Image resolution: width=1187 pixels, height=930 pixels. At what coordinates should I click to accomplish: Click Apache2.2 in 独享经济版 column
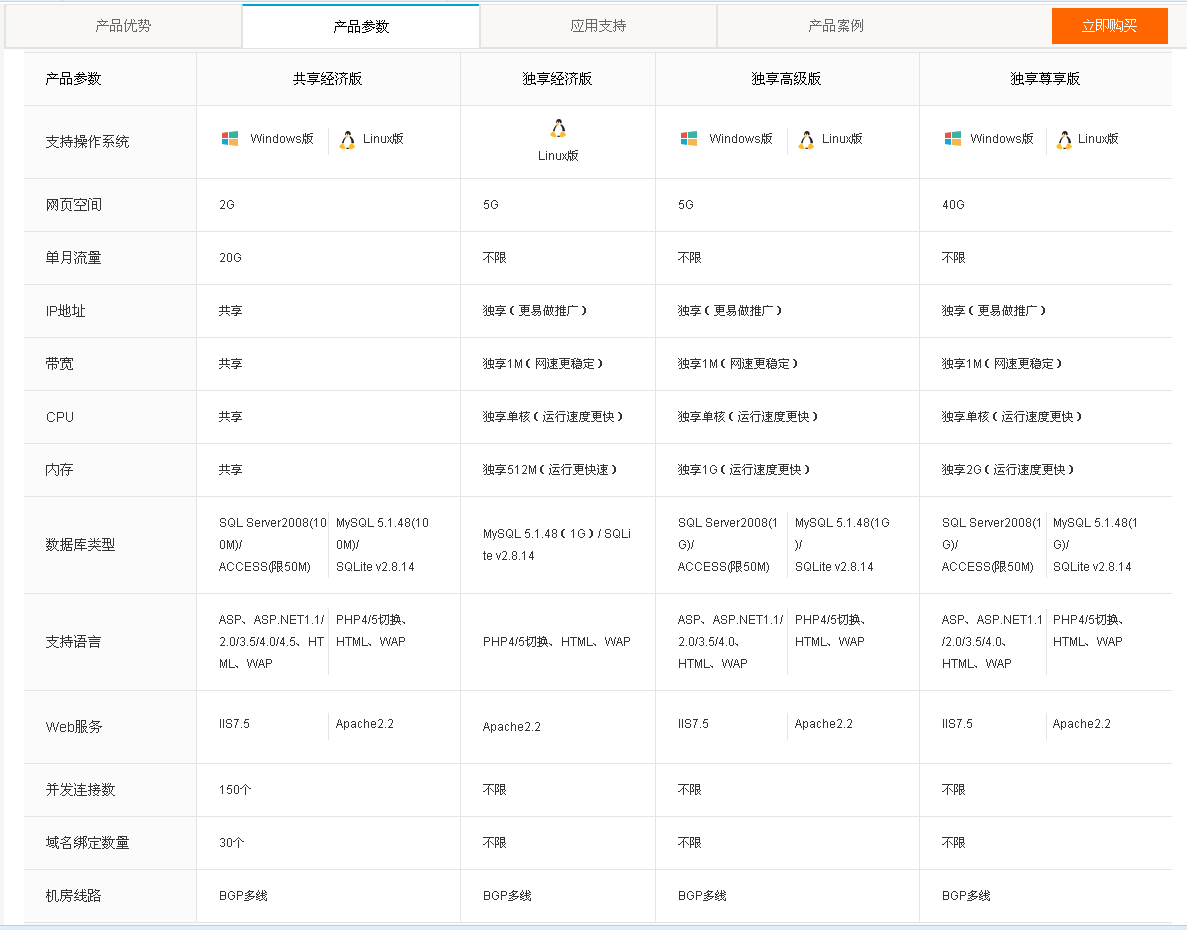tap(512, 726)
